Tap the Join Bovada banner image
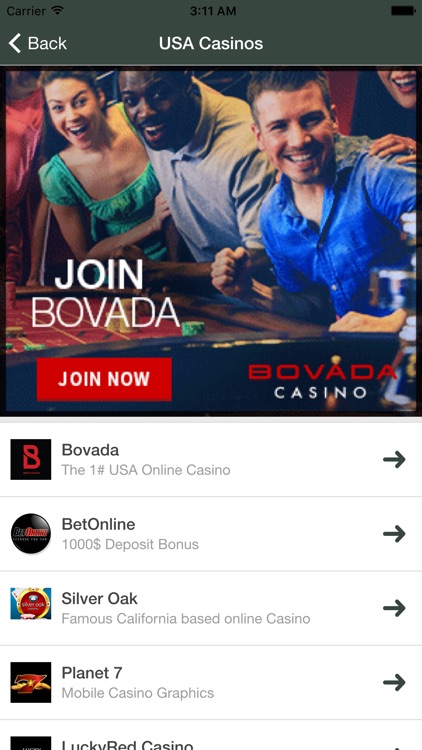 click(x=211, y=241)
